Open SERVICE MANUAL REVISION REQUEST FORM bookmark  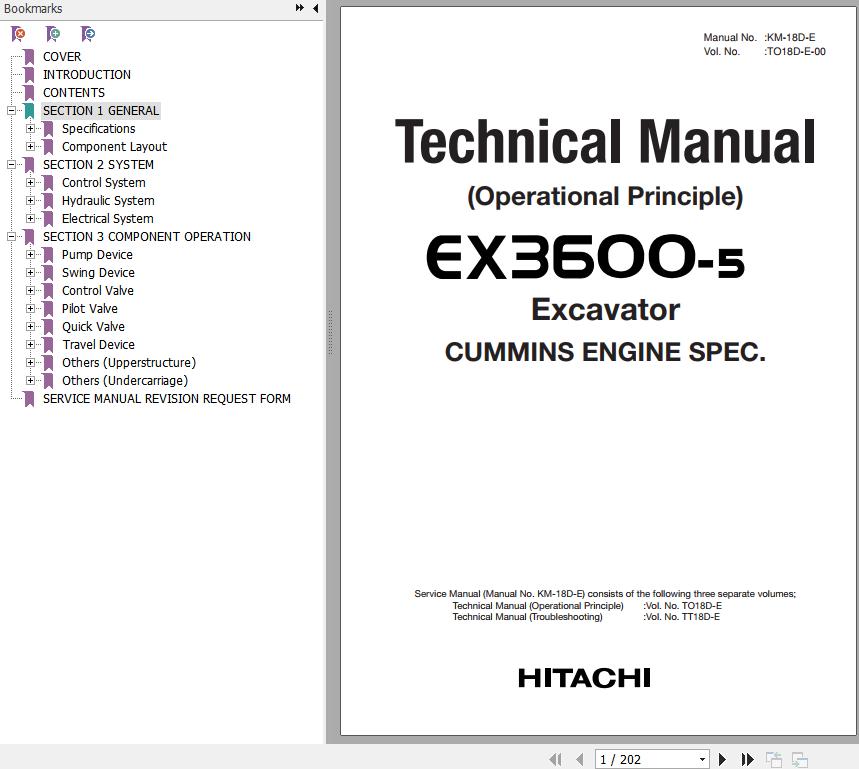click(166, 399)
